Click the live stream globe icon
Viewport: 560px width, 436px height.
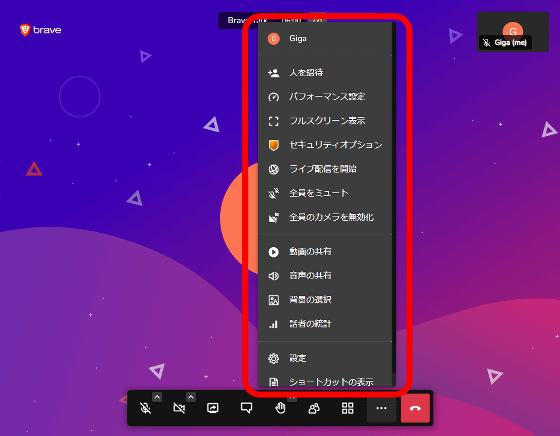[274, 169]
